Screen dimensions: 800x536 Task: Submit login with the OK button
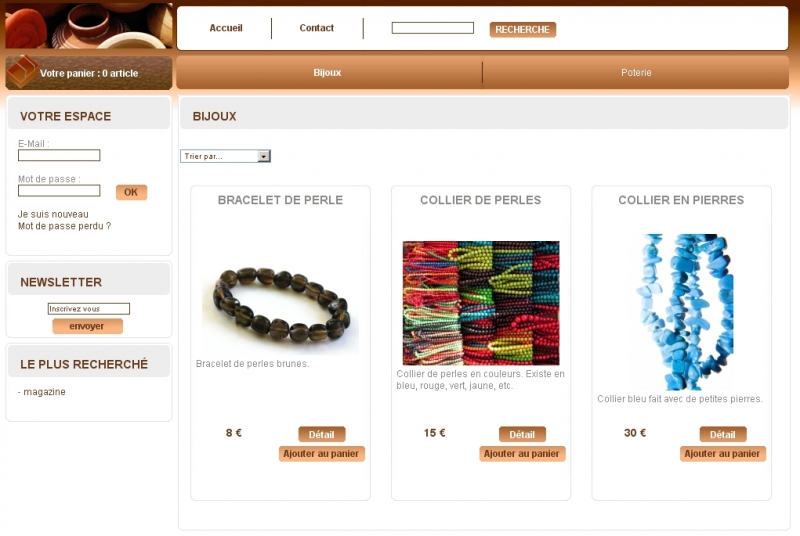131,192
